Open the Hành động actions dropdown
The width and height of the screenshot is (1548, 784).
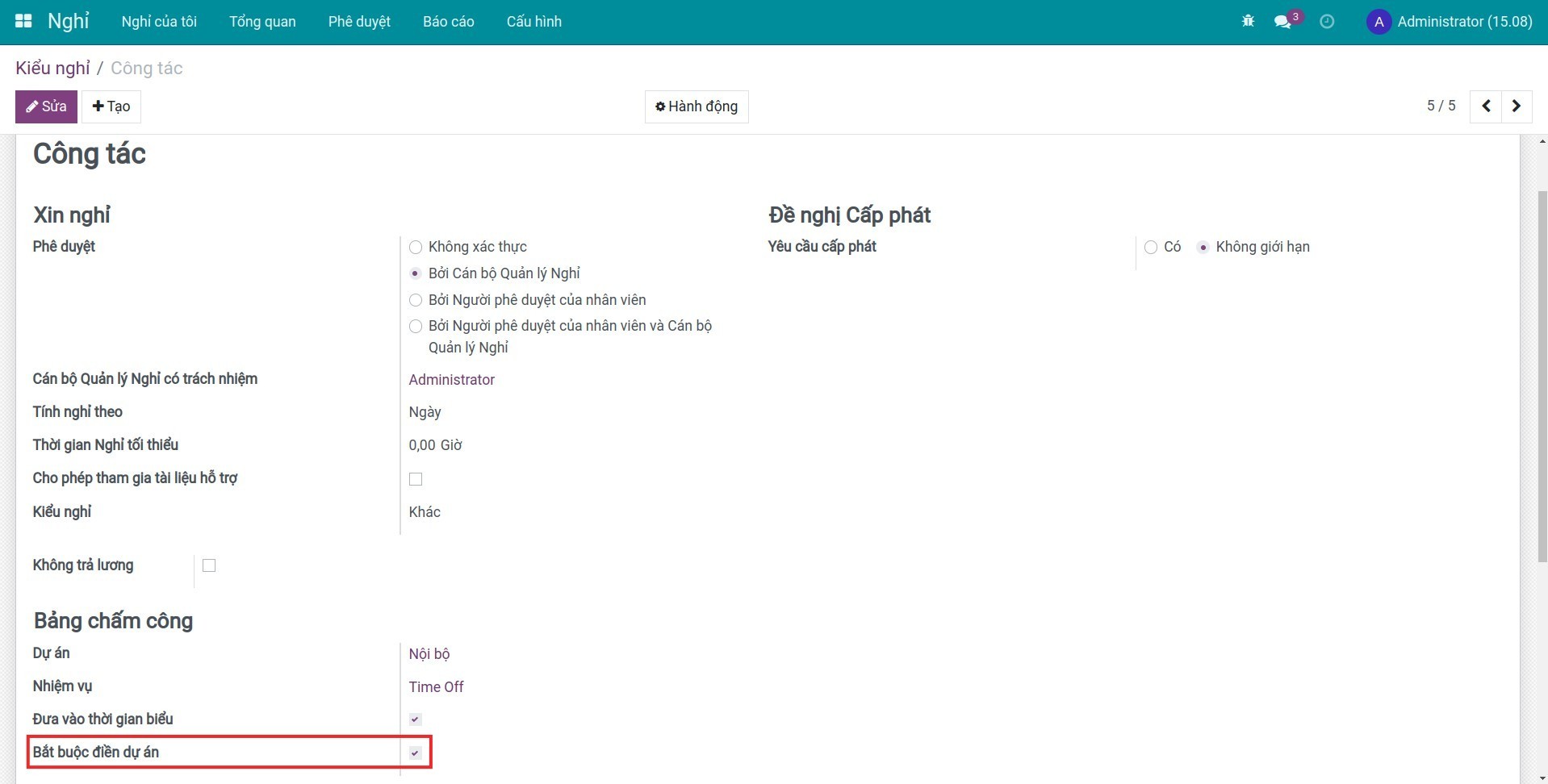pyautogui.click(x=697, y=106)
